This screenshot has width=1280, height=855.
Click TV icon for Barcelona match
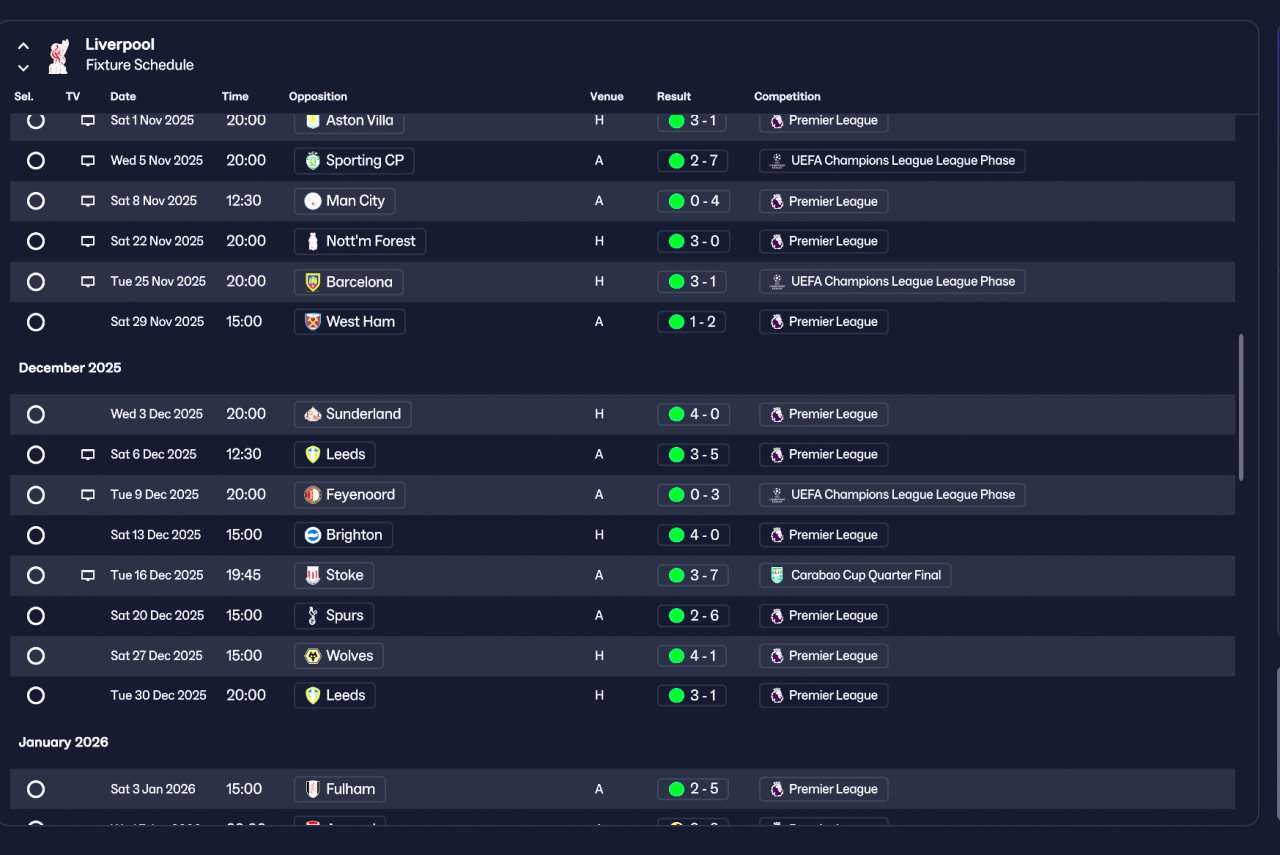click(88, 282)
